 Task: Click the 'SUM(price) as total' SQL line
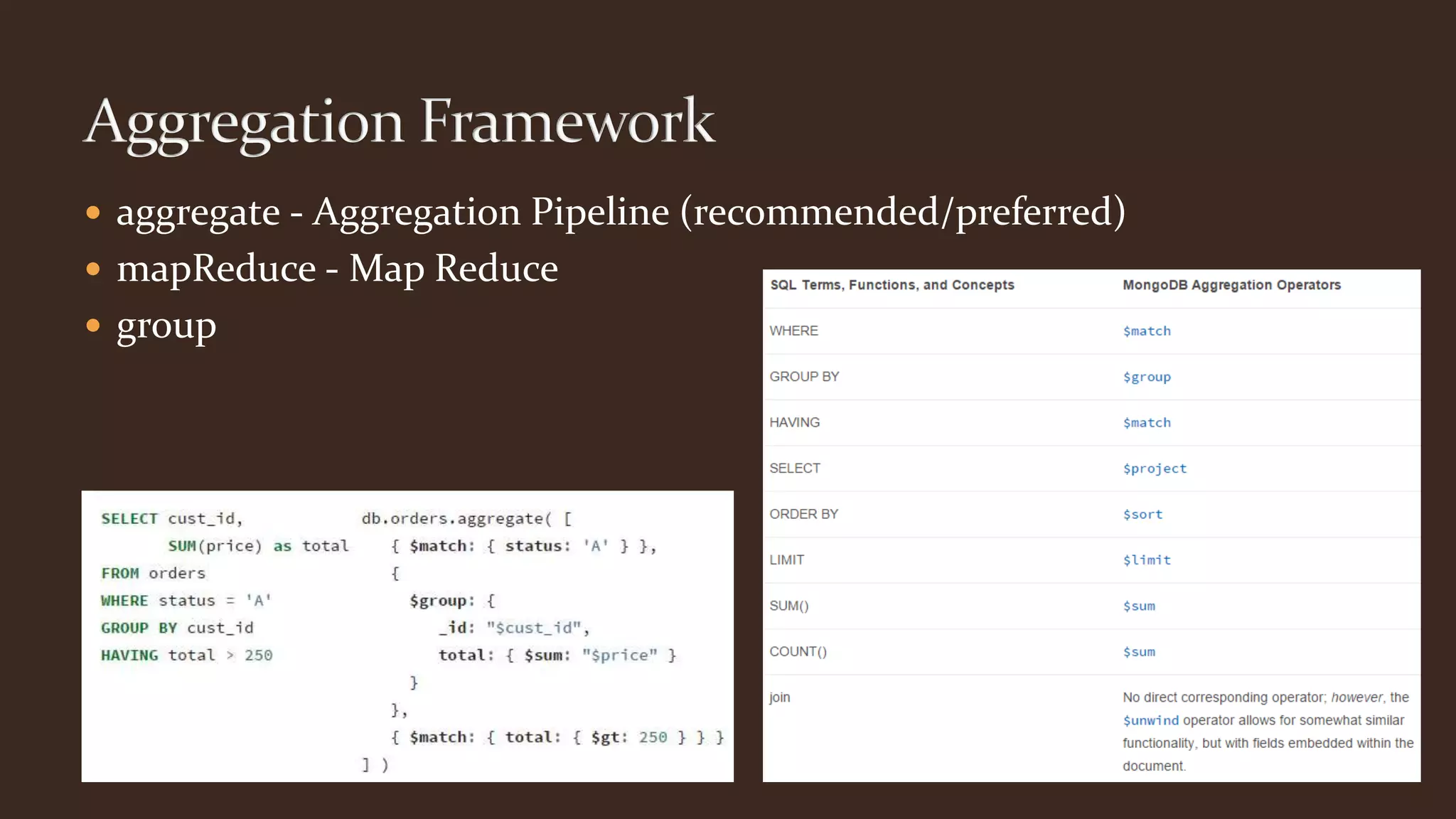click(258, 546)
